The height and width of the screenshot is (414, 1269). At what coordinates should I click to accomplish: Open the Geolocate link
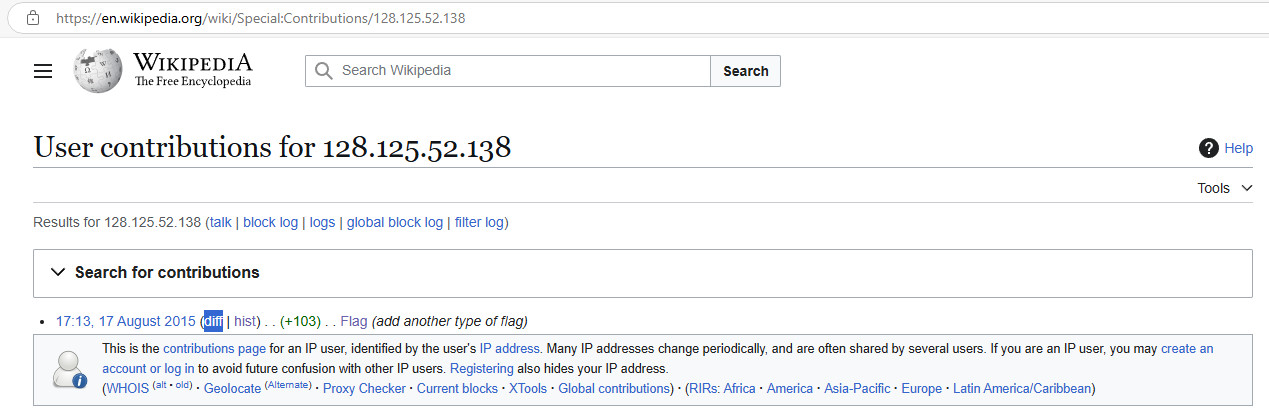click(x=231, y=388)
